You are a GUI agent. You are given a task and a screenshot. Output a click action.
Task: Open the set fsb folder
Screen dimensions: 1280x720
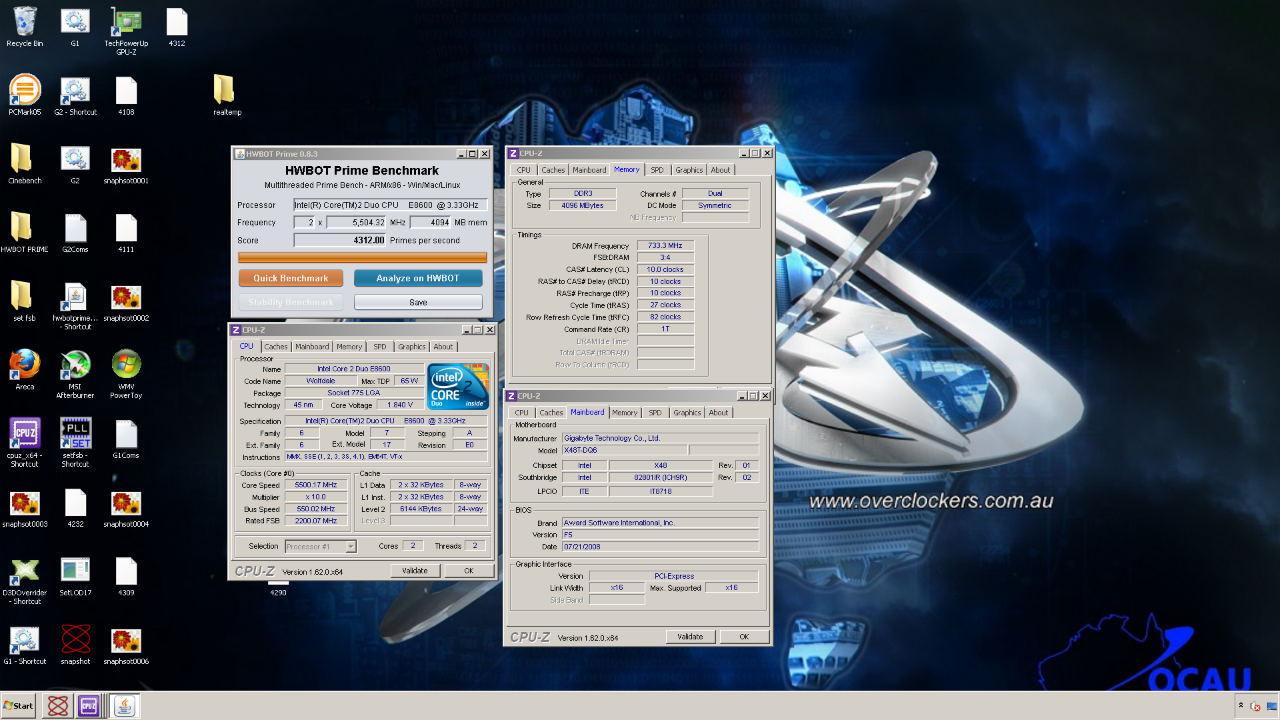pyautogui.click(x=25, y=302)
